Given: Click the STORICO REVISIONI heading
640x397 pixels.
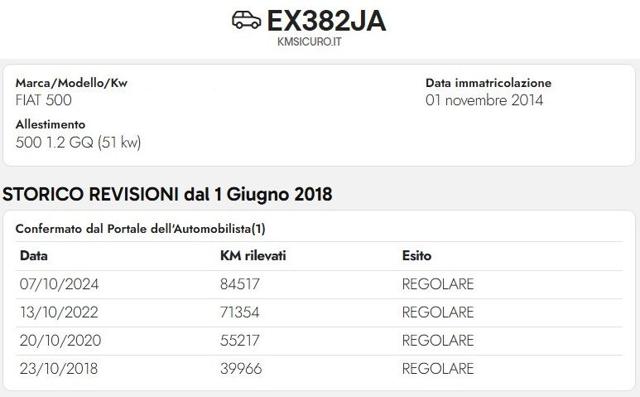Looking at the screenshot, I should (x=167, y=194).
